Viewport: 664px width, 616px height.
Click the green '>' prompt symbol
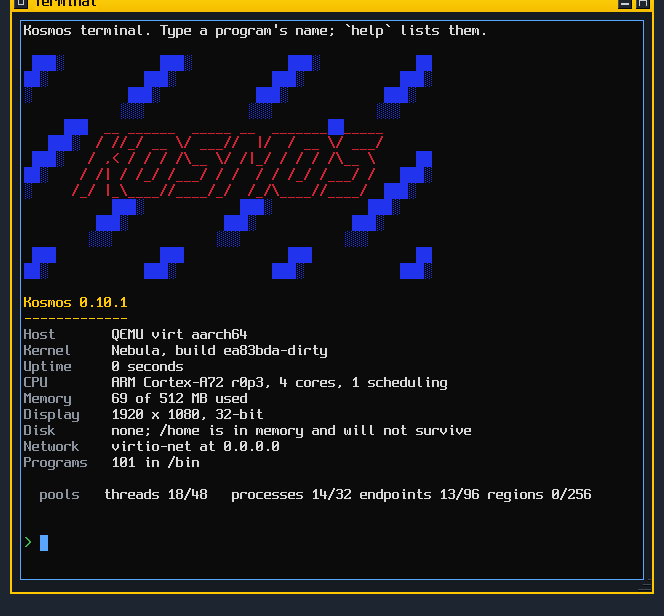click(x=28, y=542)
